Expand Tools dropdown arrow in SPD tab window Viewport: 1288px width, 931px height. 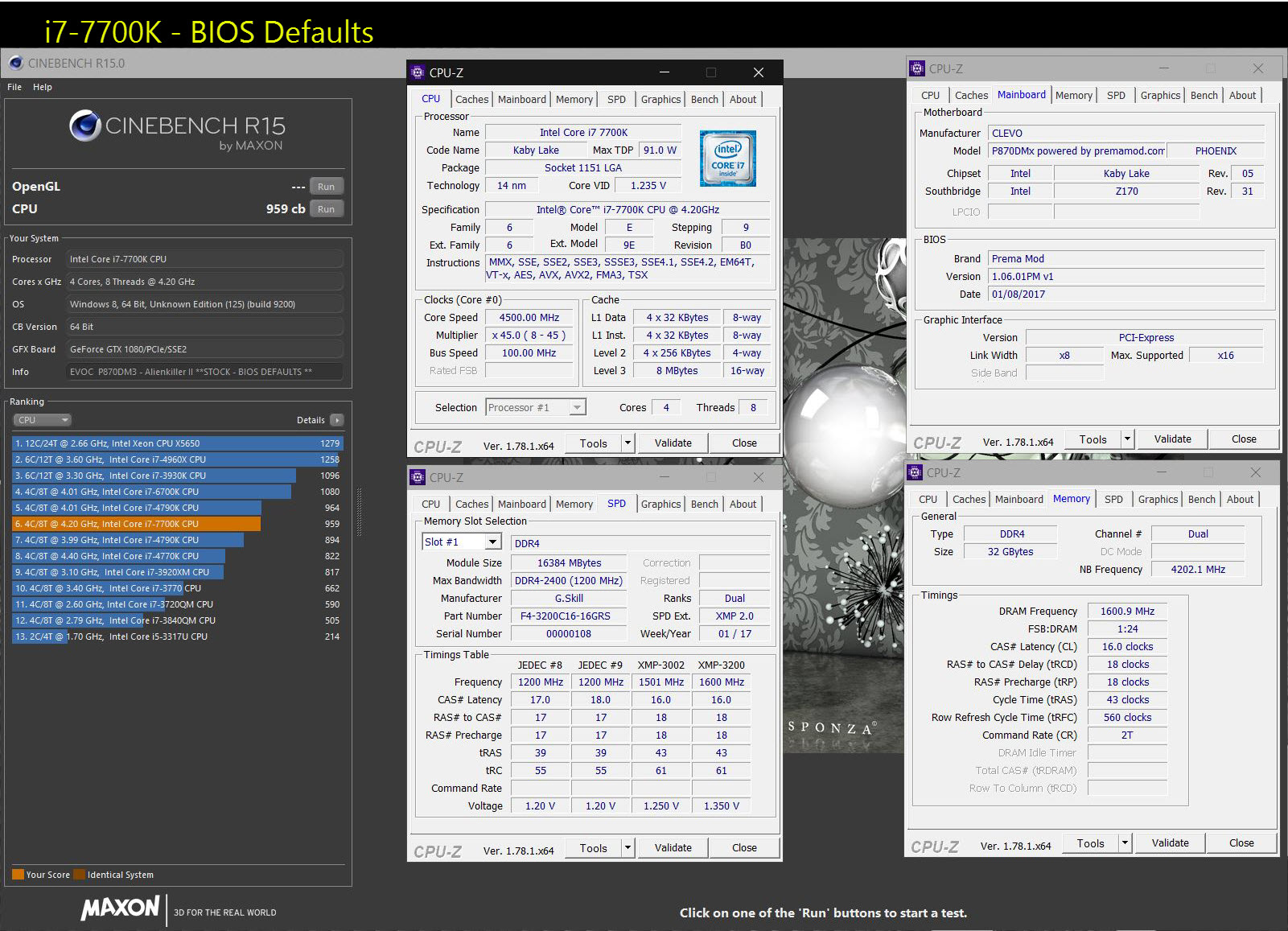click(x=628, y=847)
